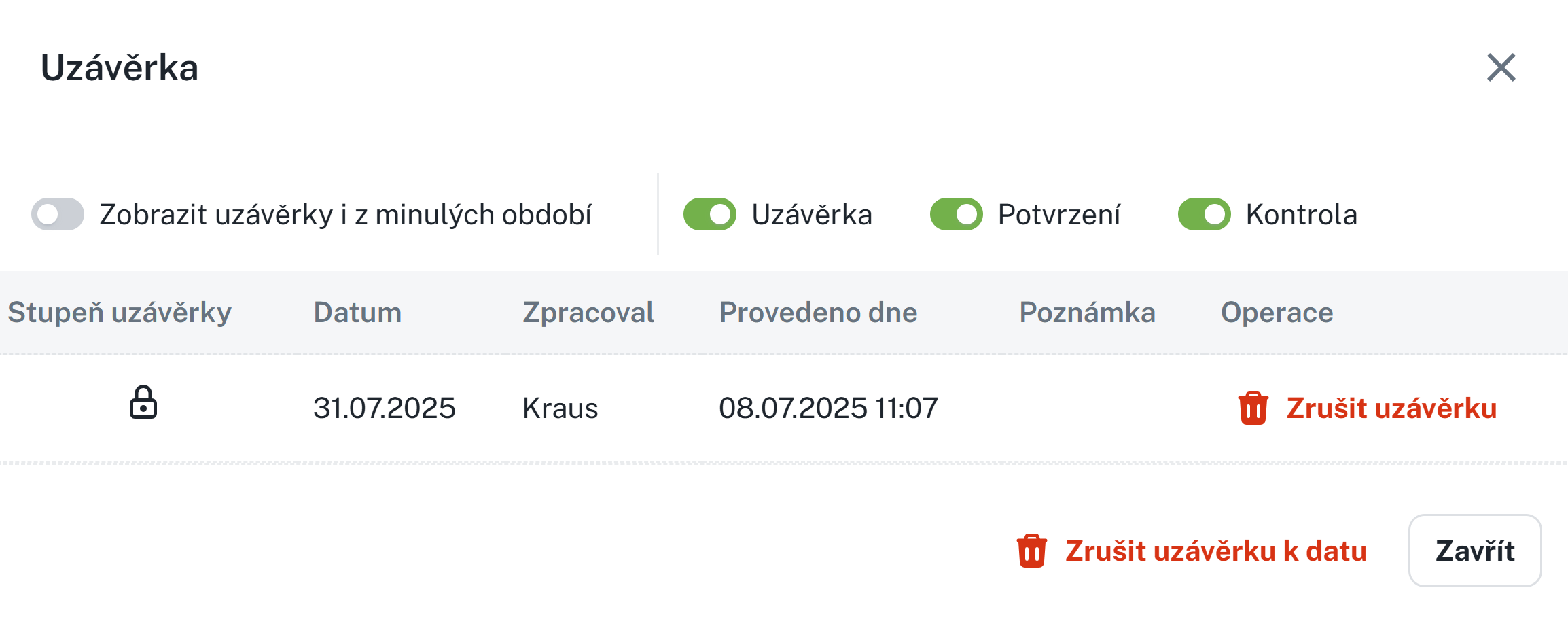Image resolution: width=1568 pixels, height=626 pixels.
Task: Switch off the Kontrola toggle
Action: click(1204, 215)
